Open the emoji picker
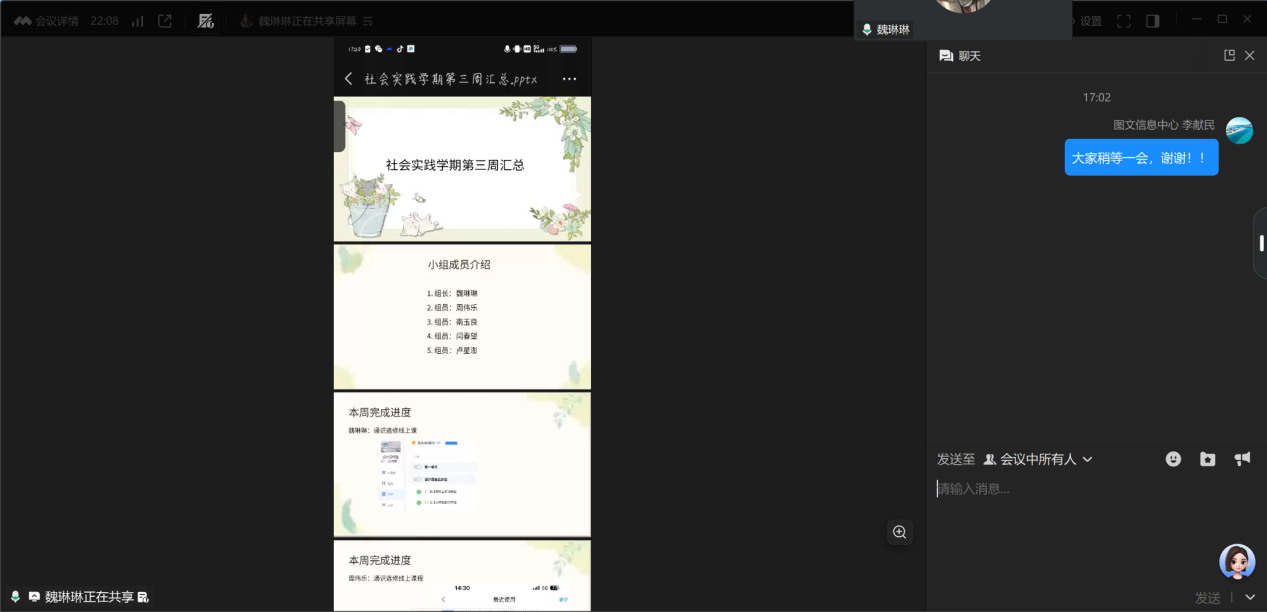This screenshot has width=1267, height=612. click(x=1174, y=459)
